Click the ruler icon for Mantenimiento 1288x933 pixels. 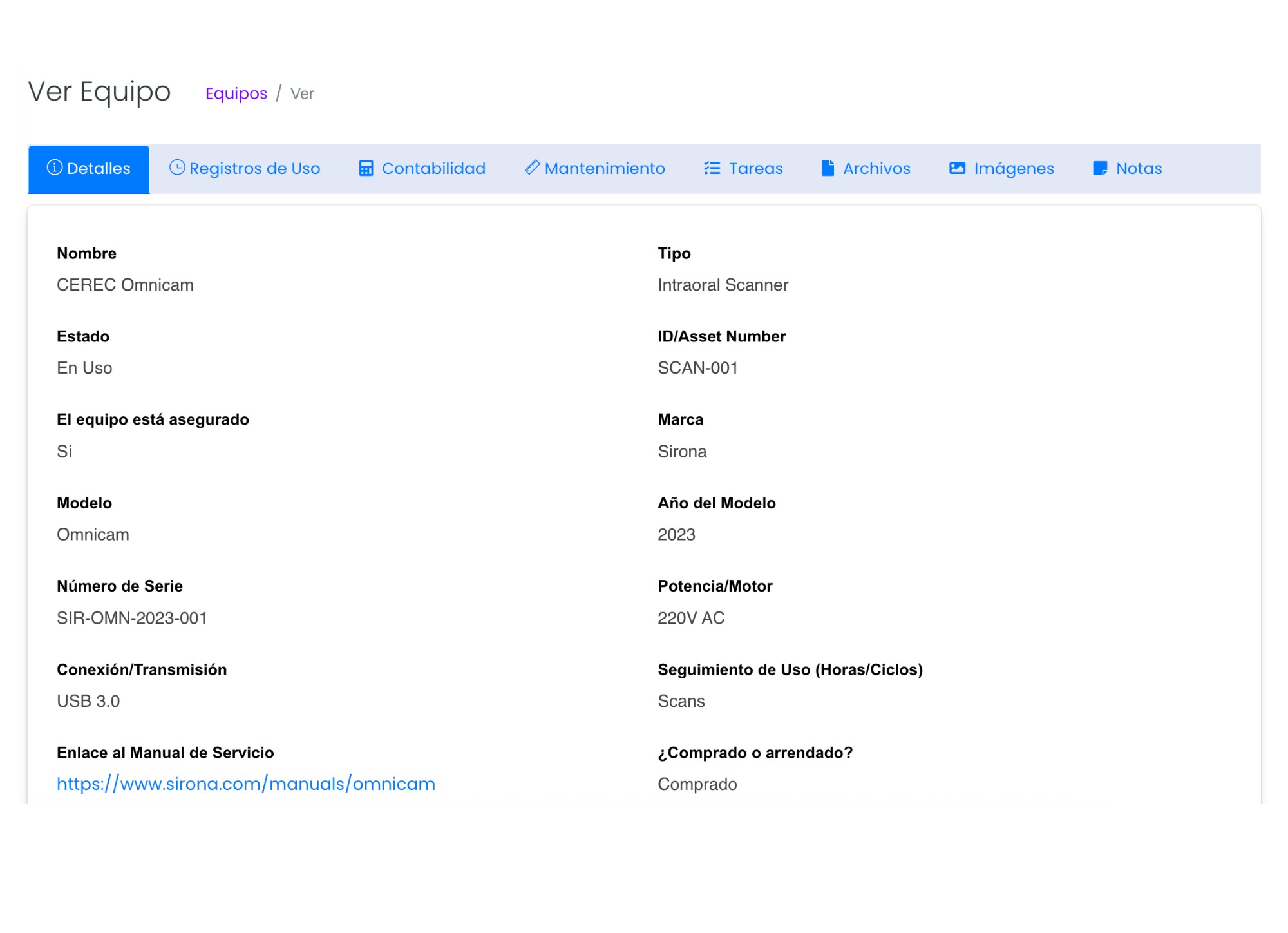532,168
